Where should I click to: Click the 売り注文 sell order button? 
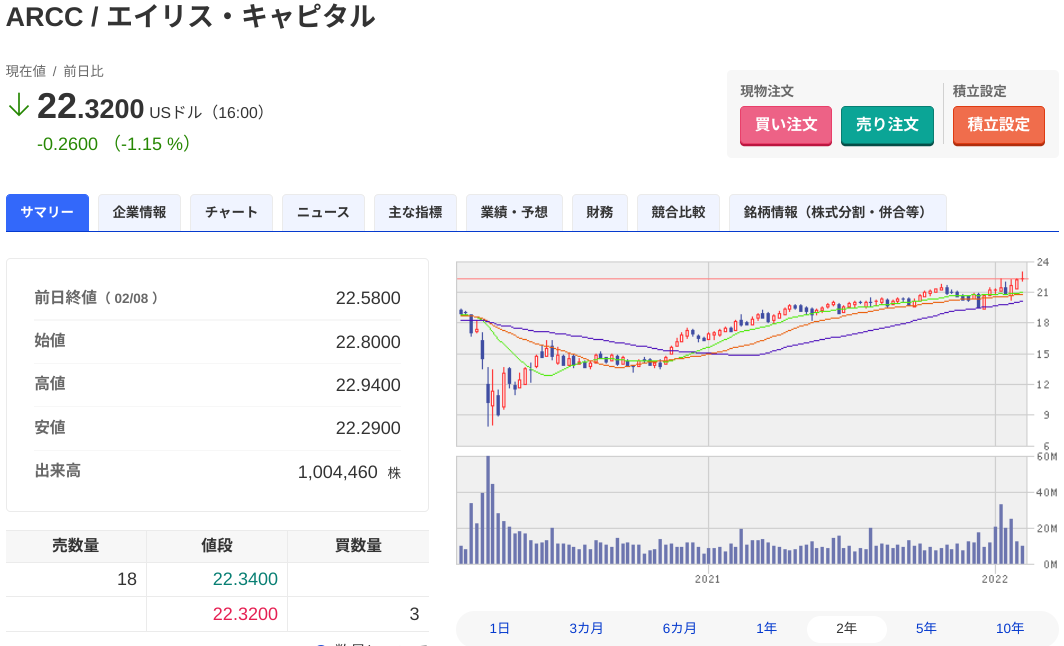click(x=887, y=126)
